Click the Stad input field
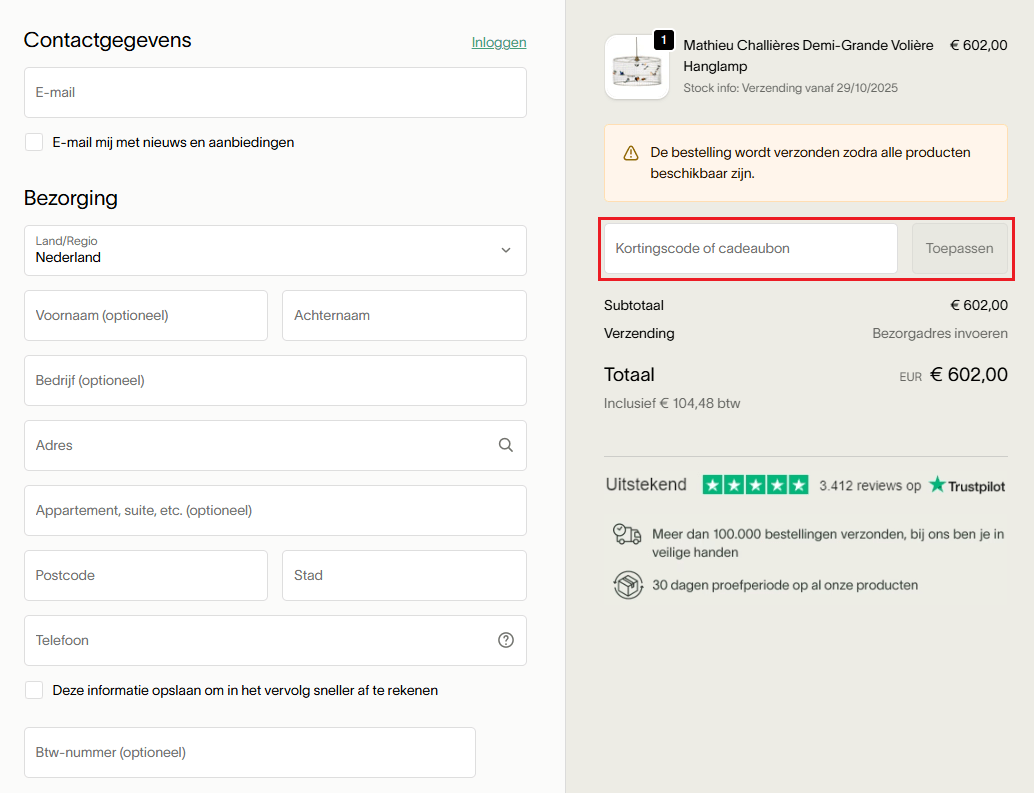 point(404,575)
